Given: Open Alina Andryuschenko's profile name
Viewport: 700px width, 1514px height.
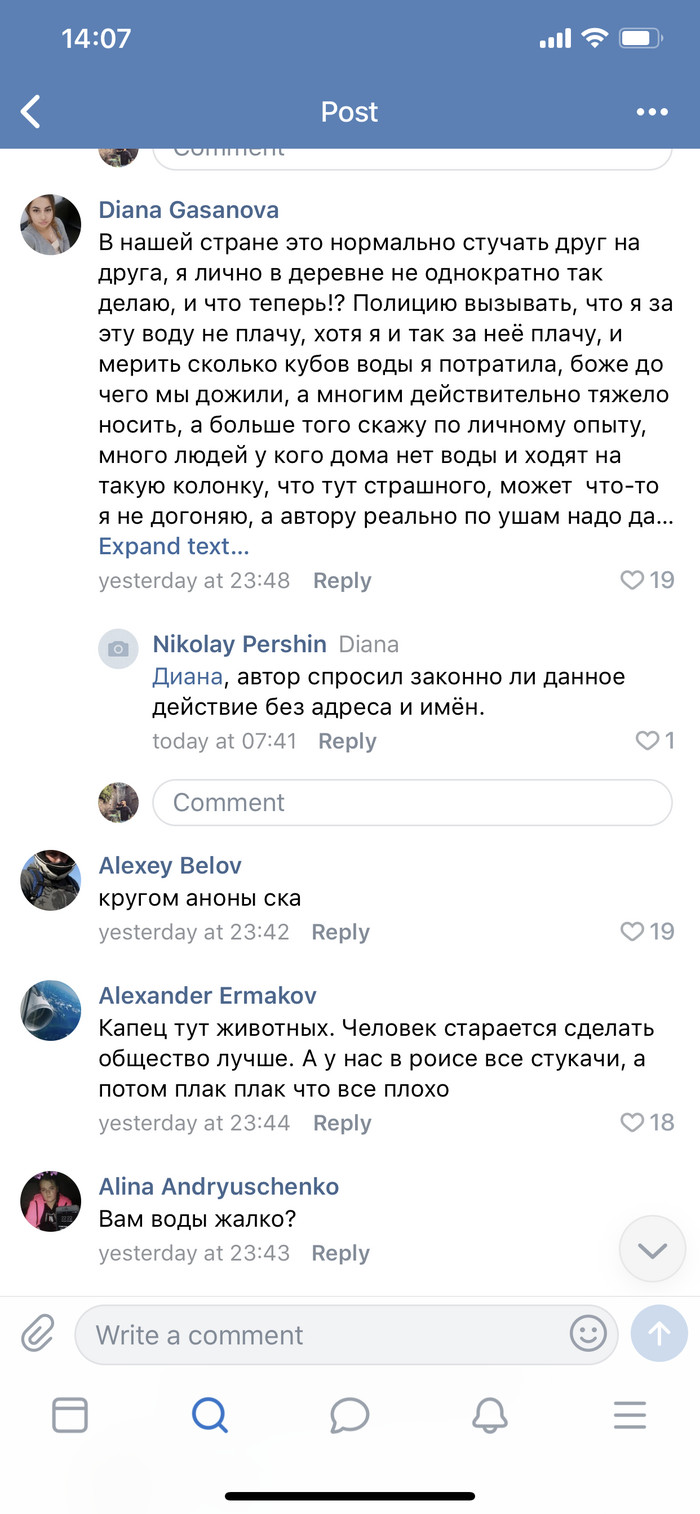Looking at the screenshot, I should point(219,1187).
